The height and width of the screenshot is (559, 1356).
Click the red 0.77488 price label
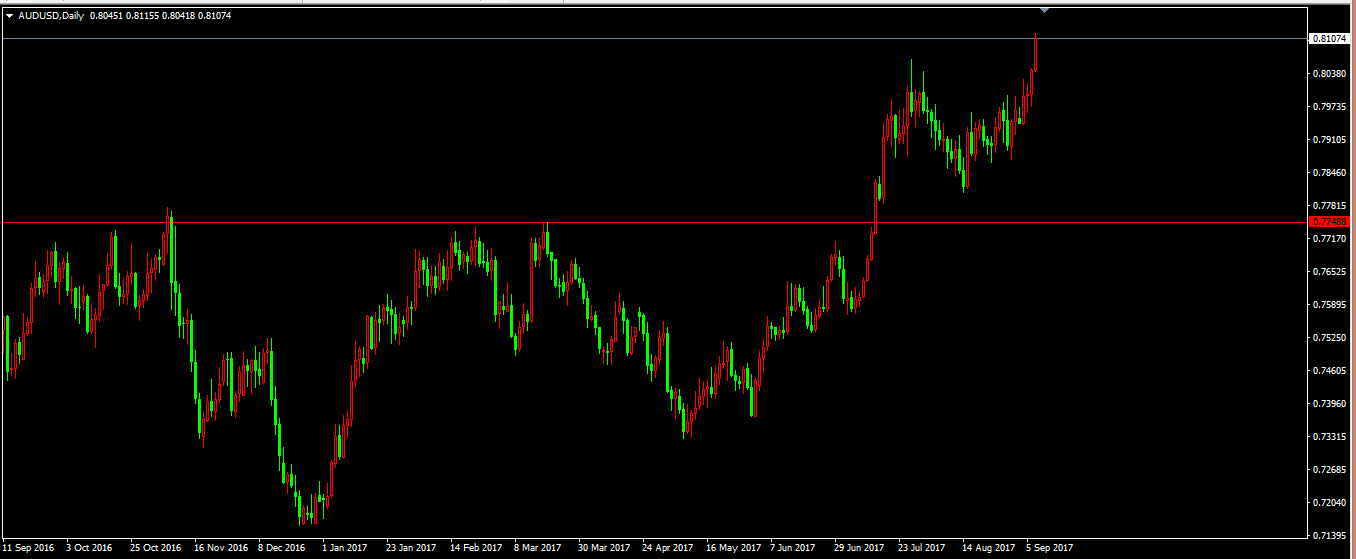pos(1329,221)
